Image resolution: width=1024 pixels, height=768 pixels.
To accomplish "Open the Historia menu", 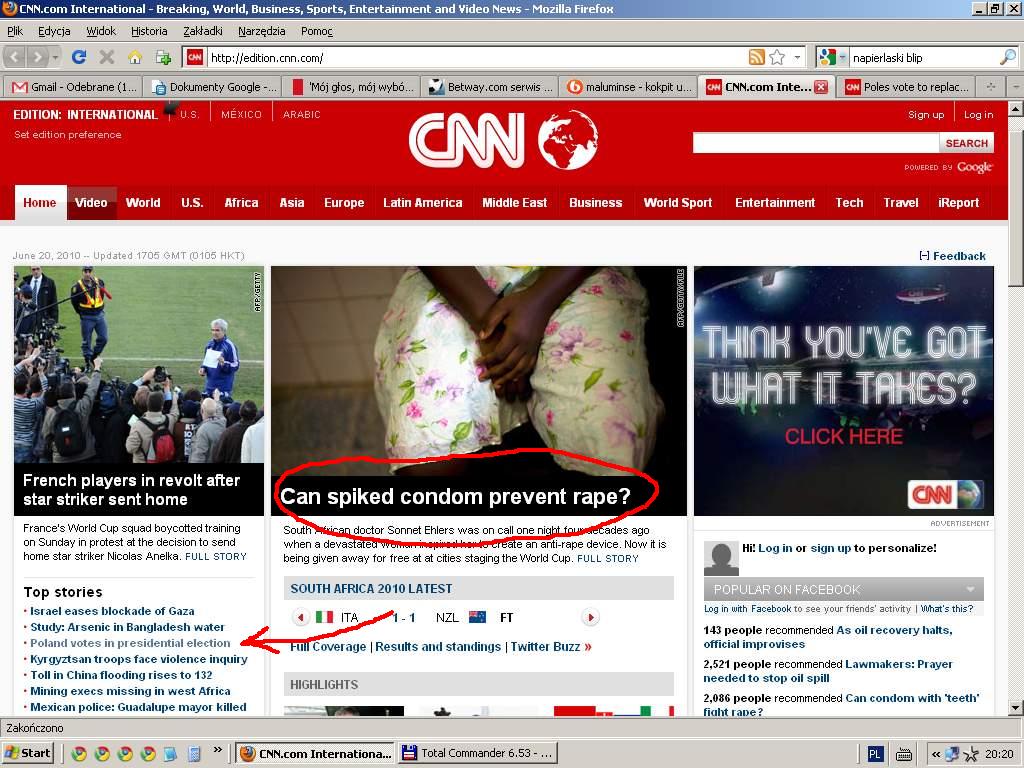I will pyautogui.click(x=149, y=31).
